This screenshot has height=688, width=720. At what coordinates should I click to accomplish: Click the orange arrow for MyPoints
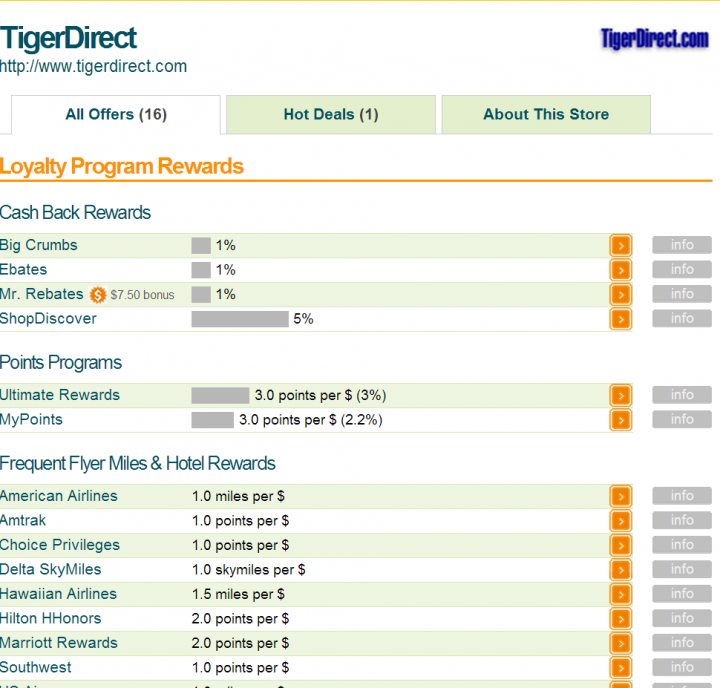[x=621, y=420]
